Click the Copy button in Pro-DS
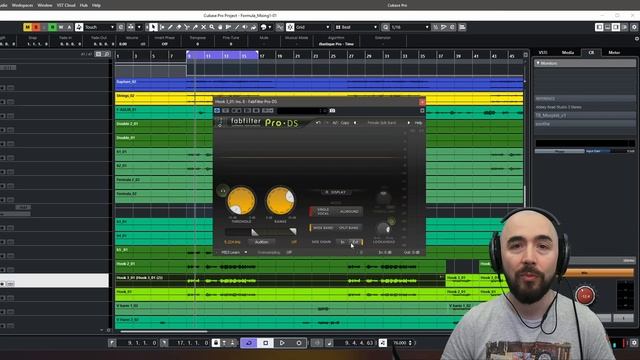This screenshot has height=360, width=640. (345, 122)
